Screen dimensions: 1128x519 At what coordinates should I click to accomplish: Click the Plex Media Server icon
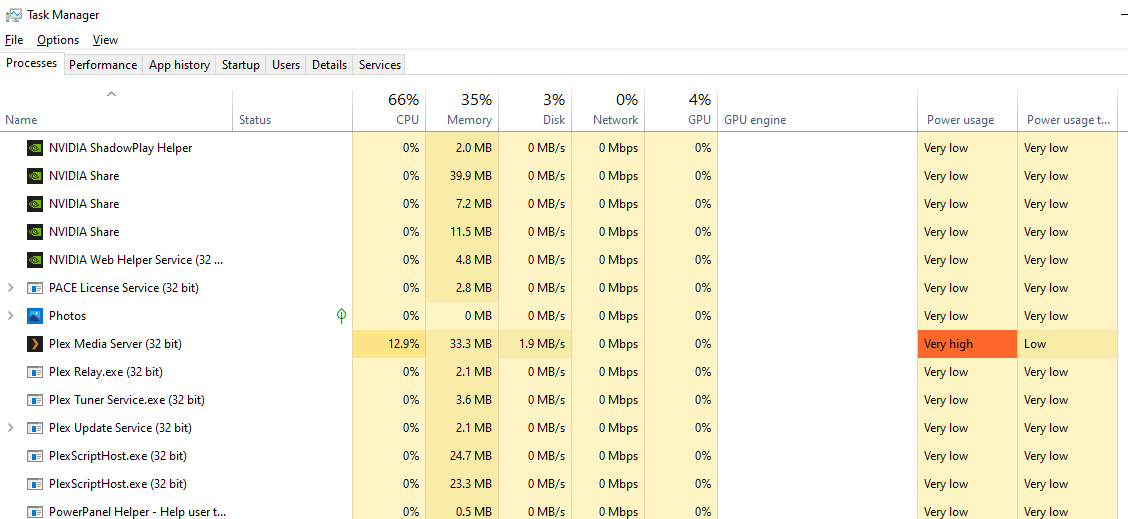35,344
